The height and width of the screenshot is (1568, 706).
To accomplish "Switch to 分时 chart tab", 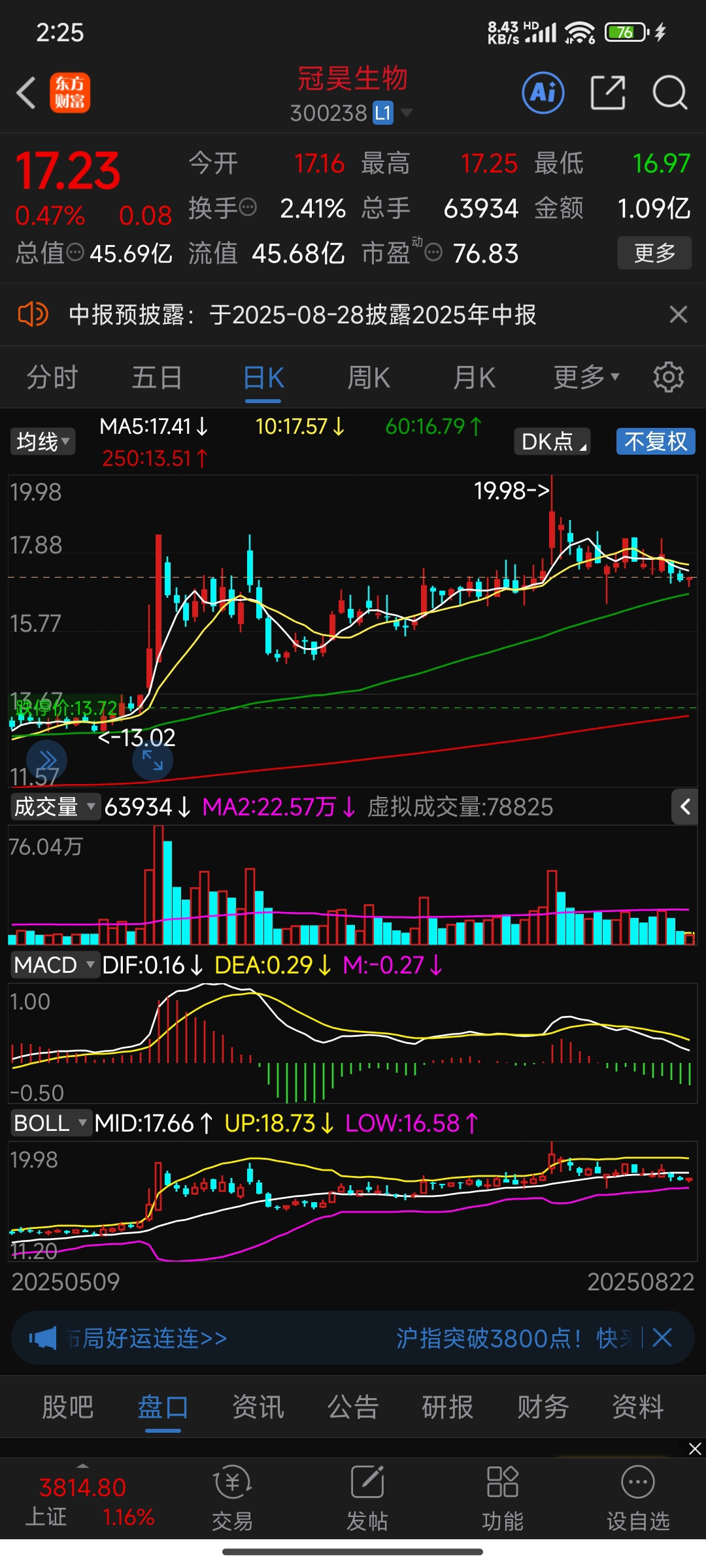I will tap(52, 377).
